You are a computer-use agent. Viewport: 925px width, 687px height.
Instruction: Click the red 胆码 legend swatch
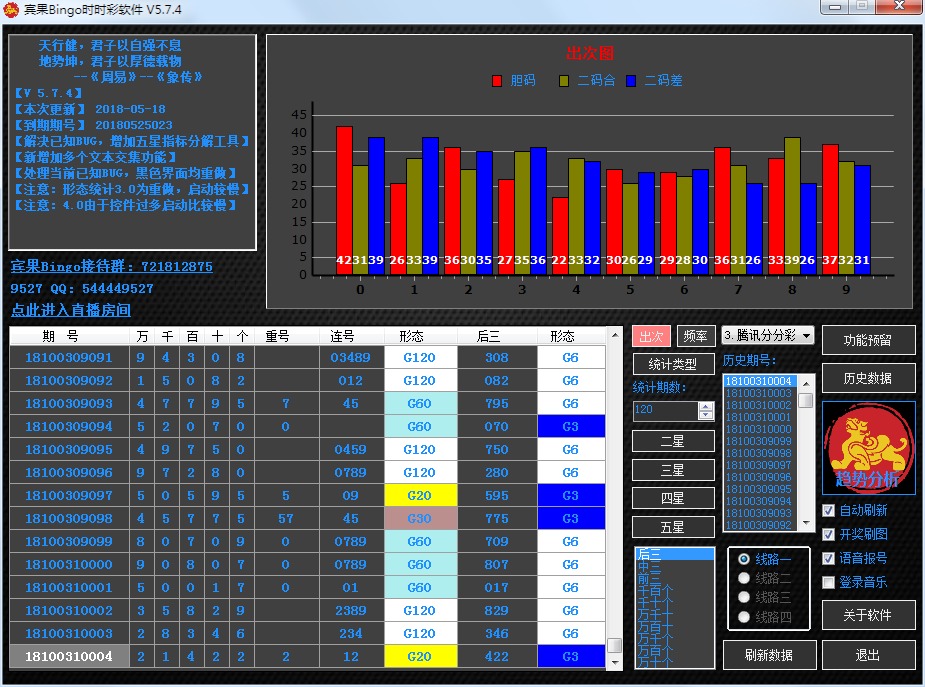(498, 81)
